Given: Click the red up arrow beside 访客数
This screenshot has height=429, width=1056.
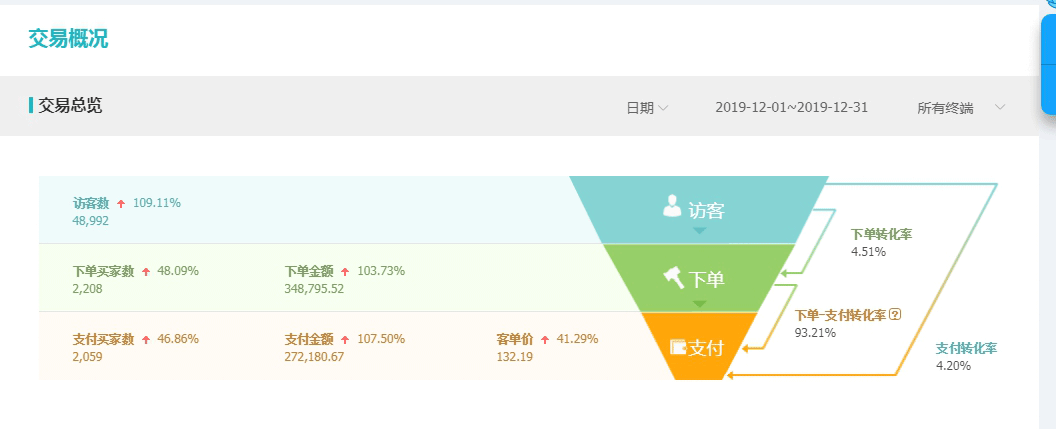Looking at the screenshot, I should (x=121, y=204).
